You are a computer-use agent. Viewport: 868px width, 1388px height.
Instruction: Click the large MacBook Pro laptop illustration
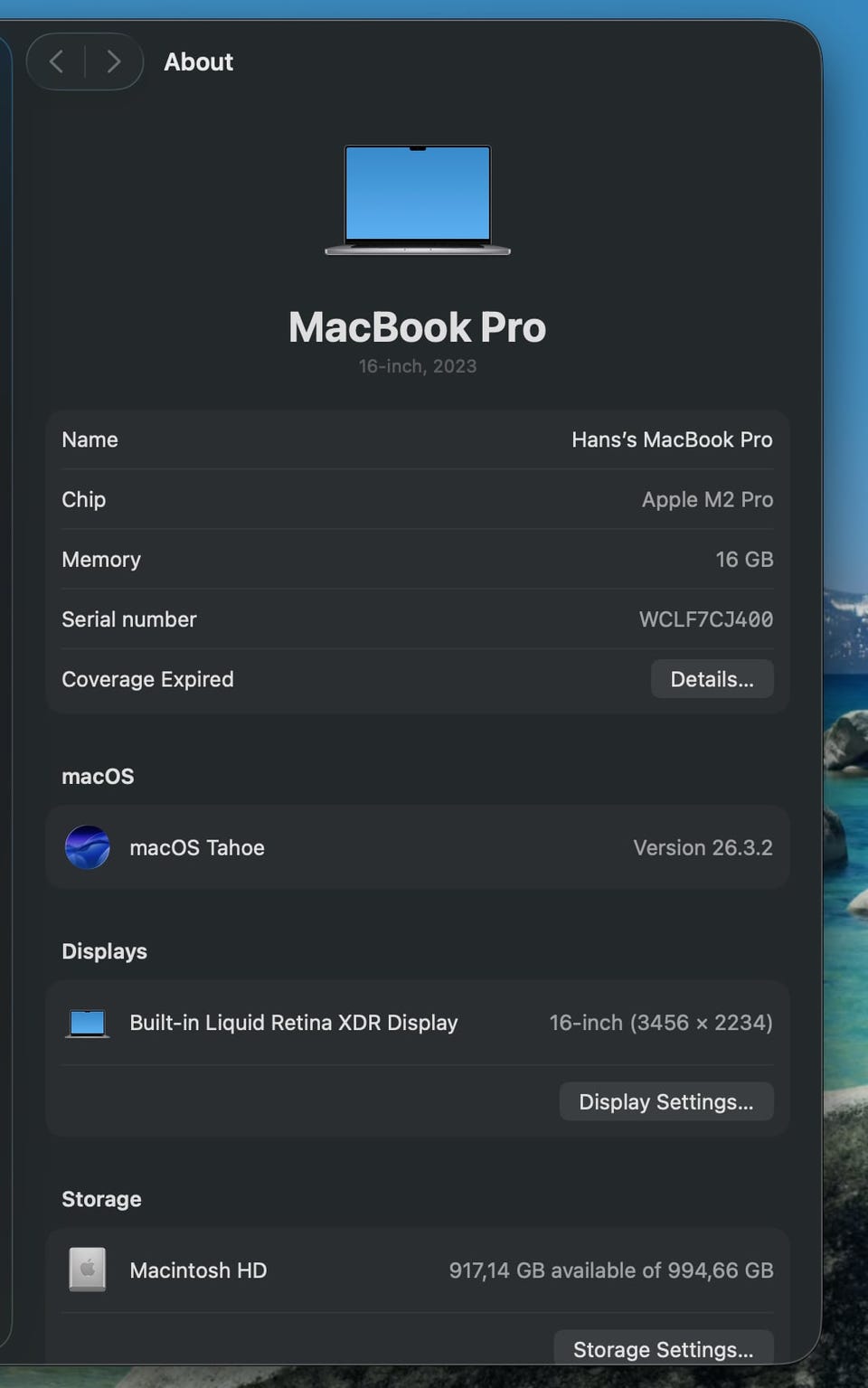tap(418, 200)
